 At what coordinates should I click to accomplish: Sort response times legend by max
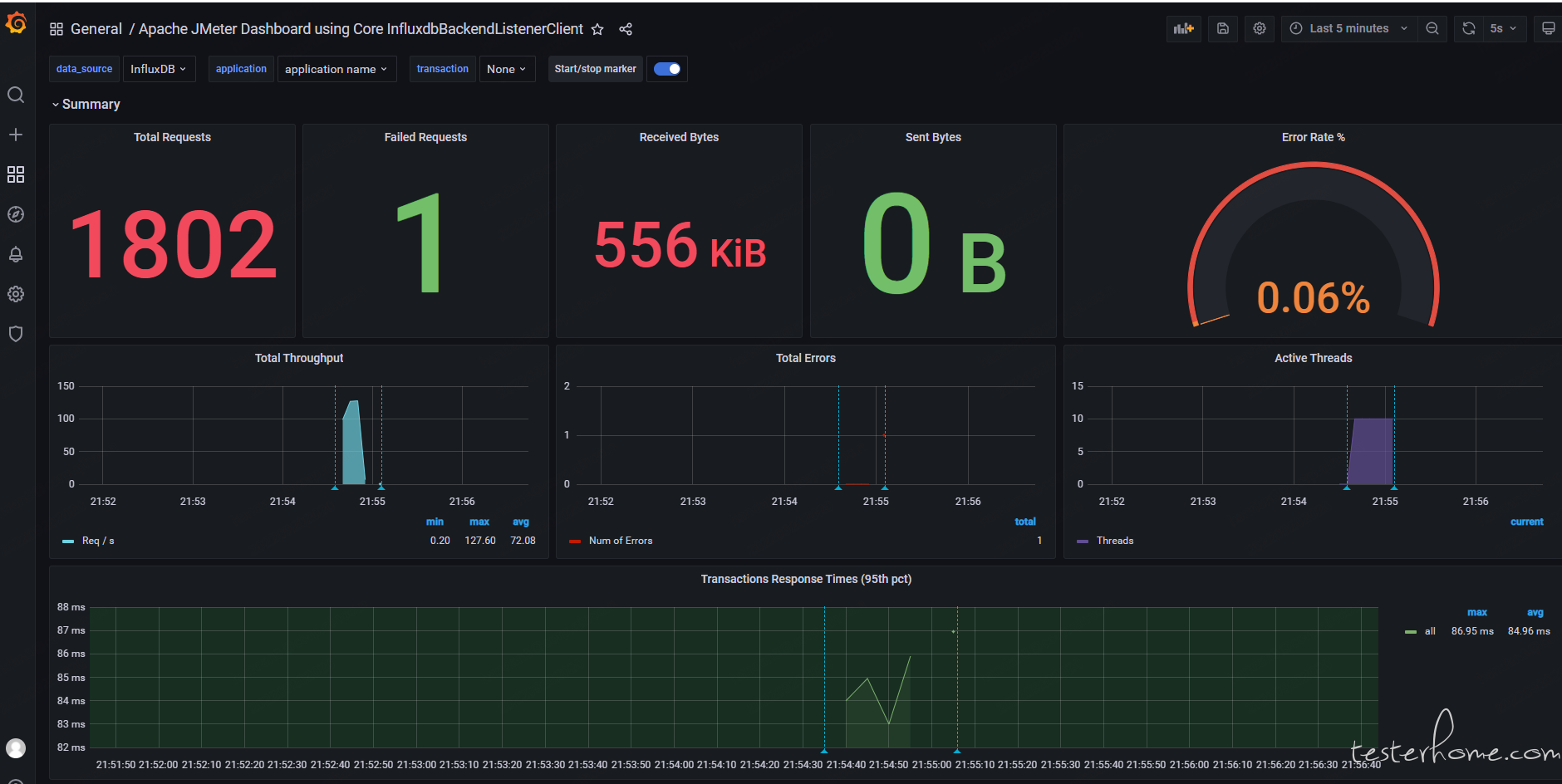[x=1477, y=612]
